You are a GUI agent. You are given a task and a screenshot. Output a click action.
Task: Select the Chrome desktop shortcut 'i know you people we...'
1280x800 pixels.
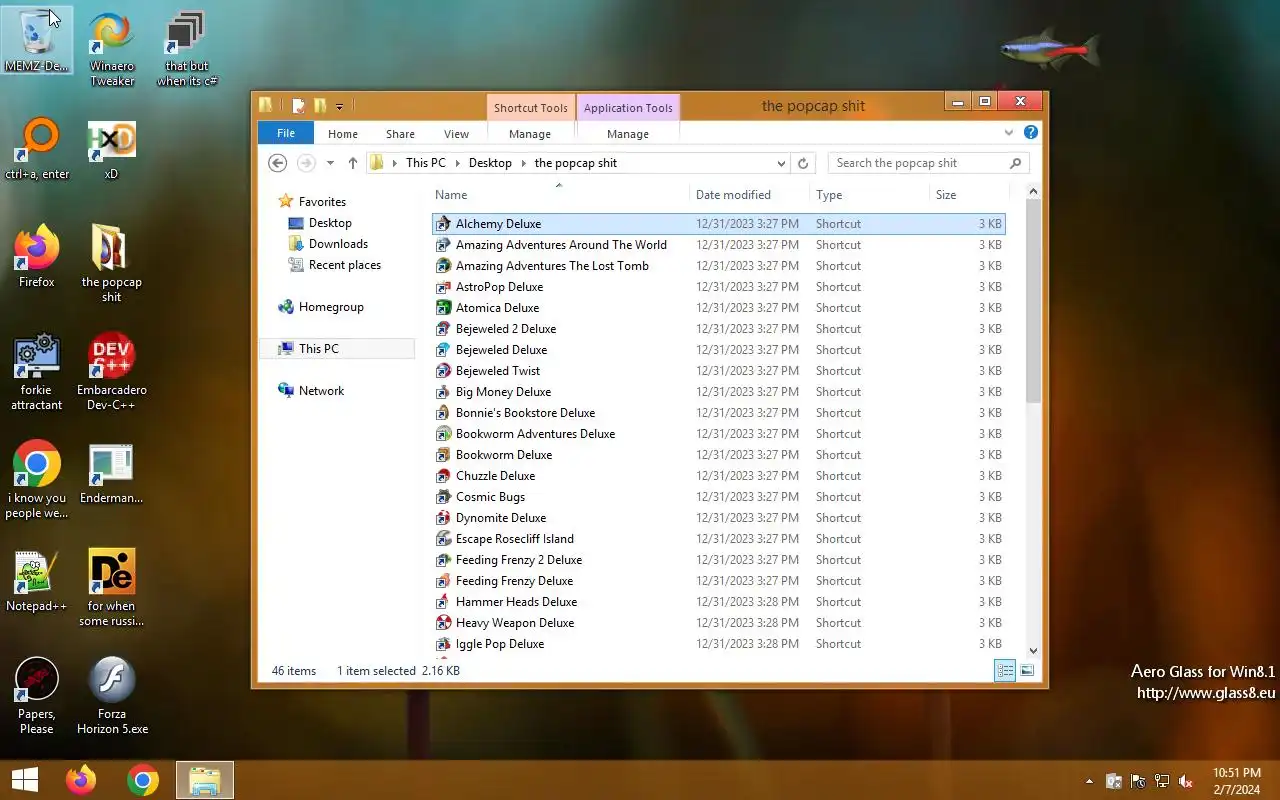point(37,480)
